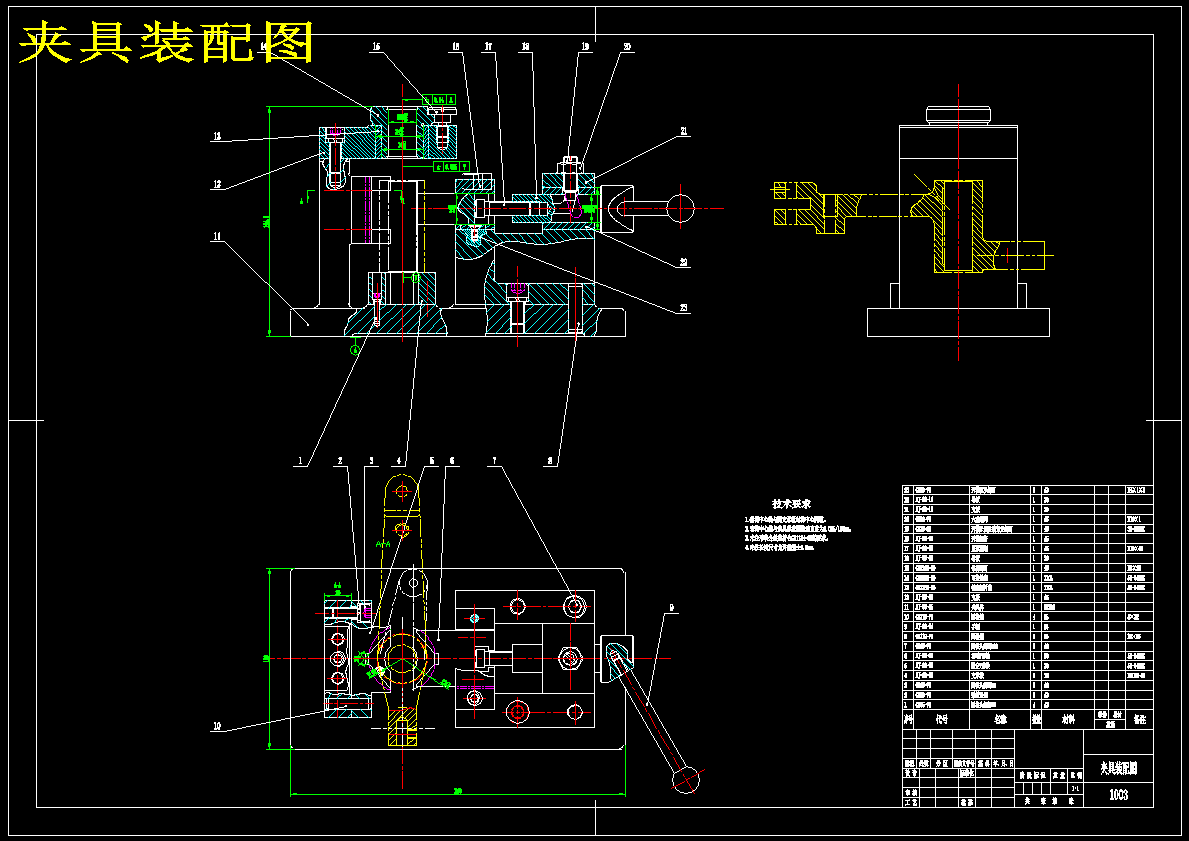Click the yellow title '夹具装配图'
The image size is (1189, 841).
point(166,42)
